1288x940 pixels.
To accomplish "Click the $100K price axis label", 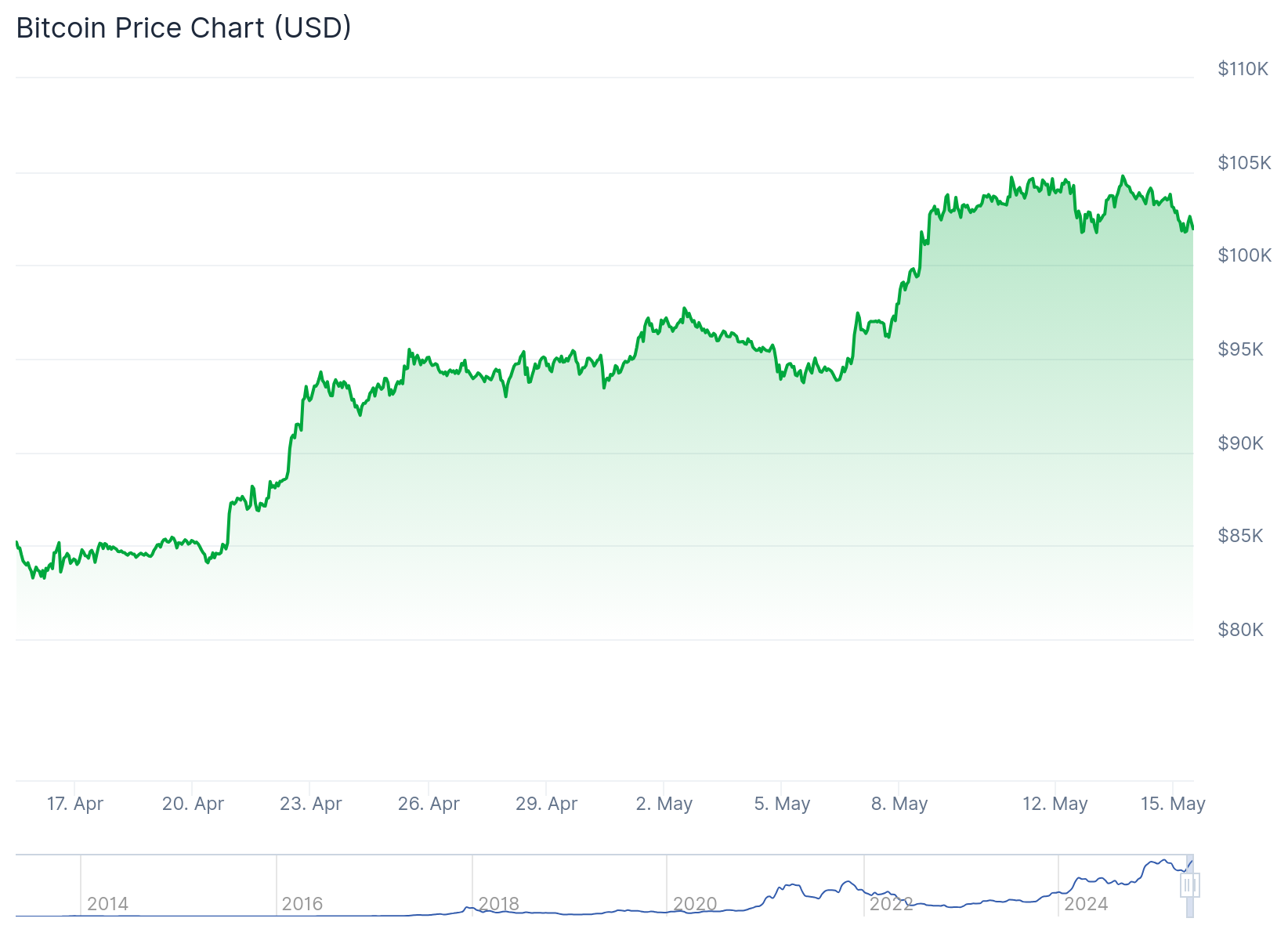I will click(x=1244, y=255).
